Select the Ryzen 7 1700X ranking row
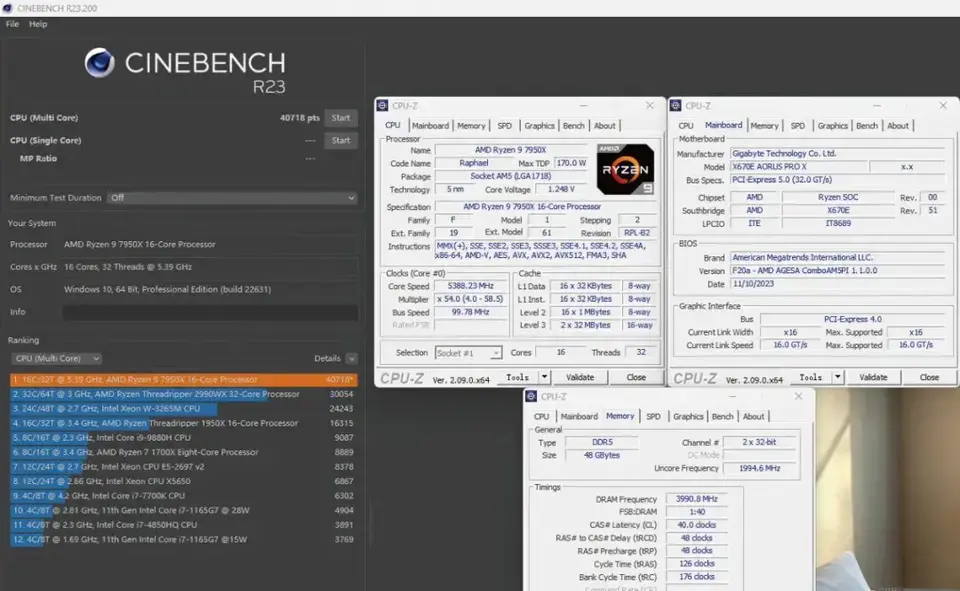Screen dimensions: 960x591 click(x=184, y=452)
